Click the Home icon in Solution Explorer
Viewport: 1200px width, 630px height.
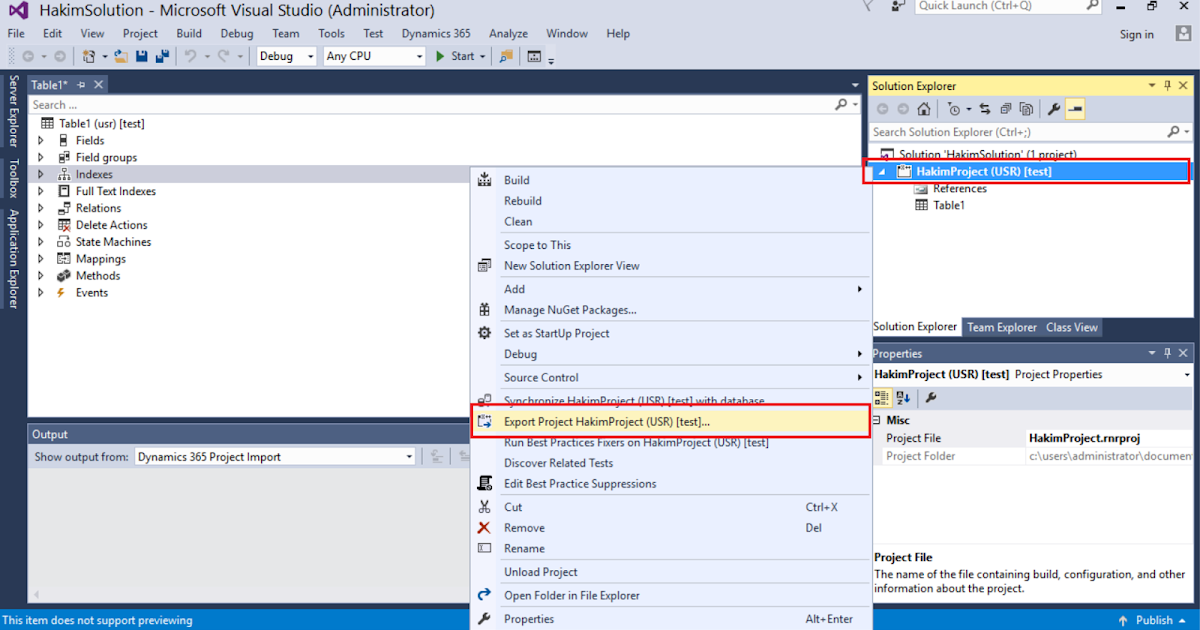point(924,108)
